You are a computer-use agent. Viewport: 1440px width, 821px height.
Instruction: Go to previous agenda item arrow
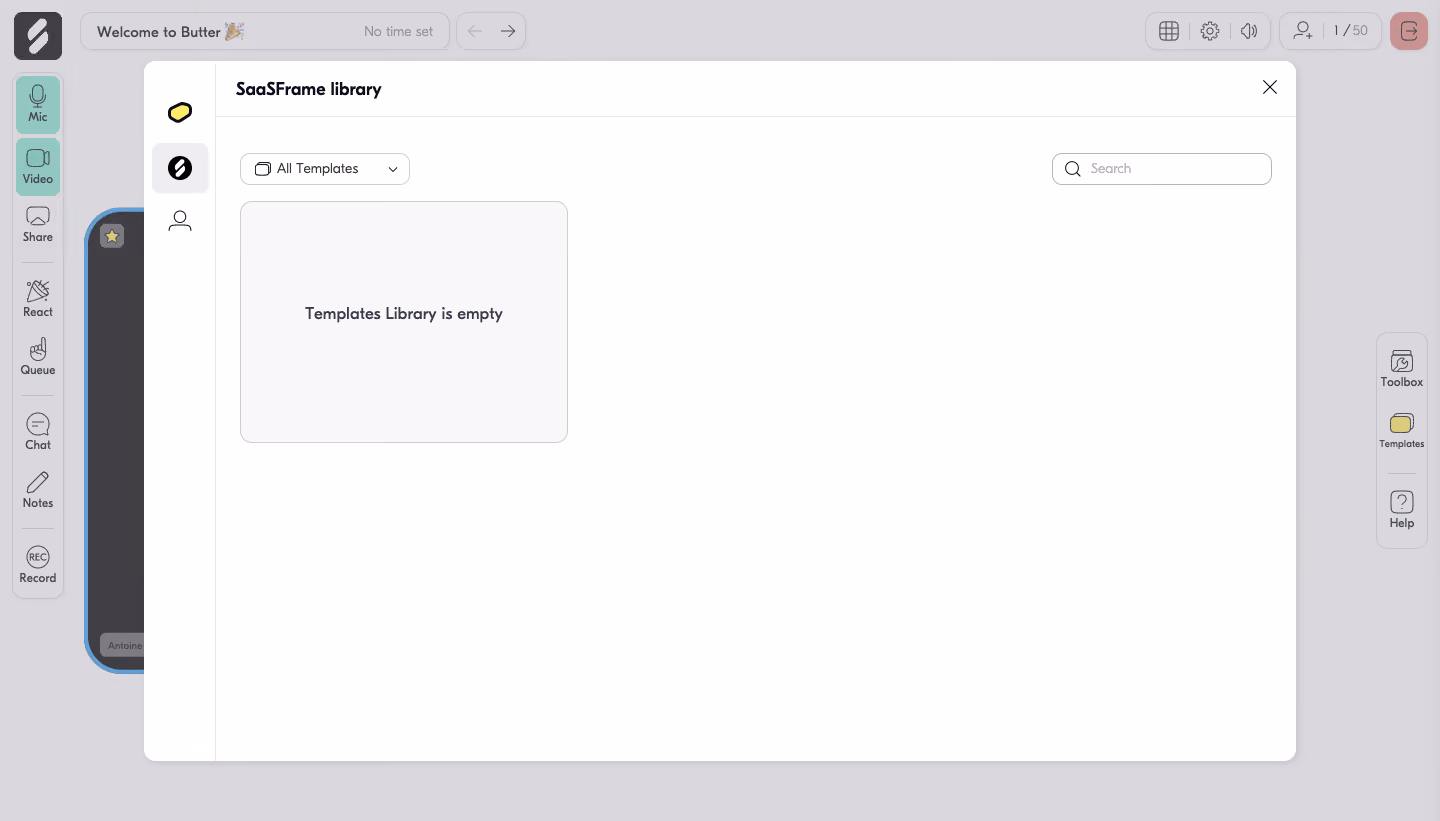[x=475, y=31]
